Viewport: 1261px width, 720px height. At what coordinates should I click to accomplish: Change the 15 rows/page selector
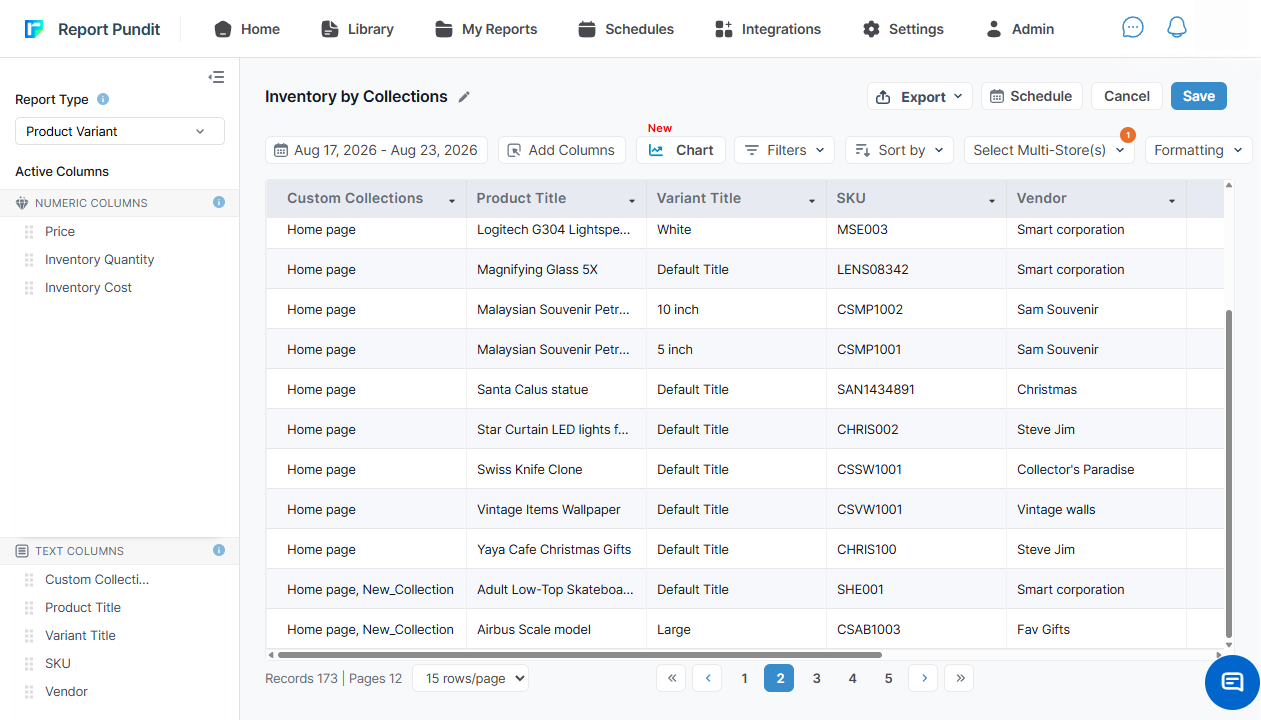point(470,678)
